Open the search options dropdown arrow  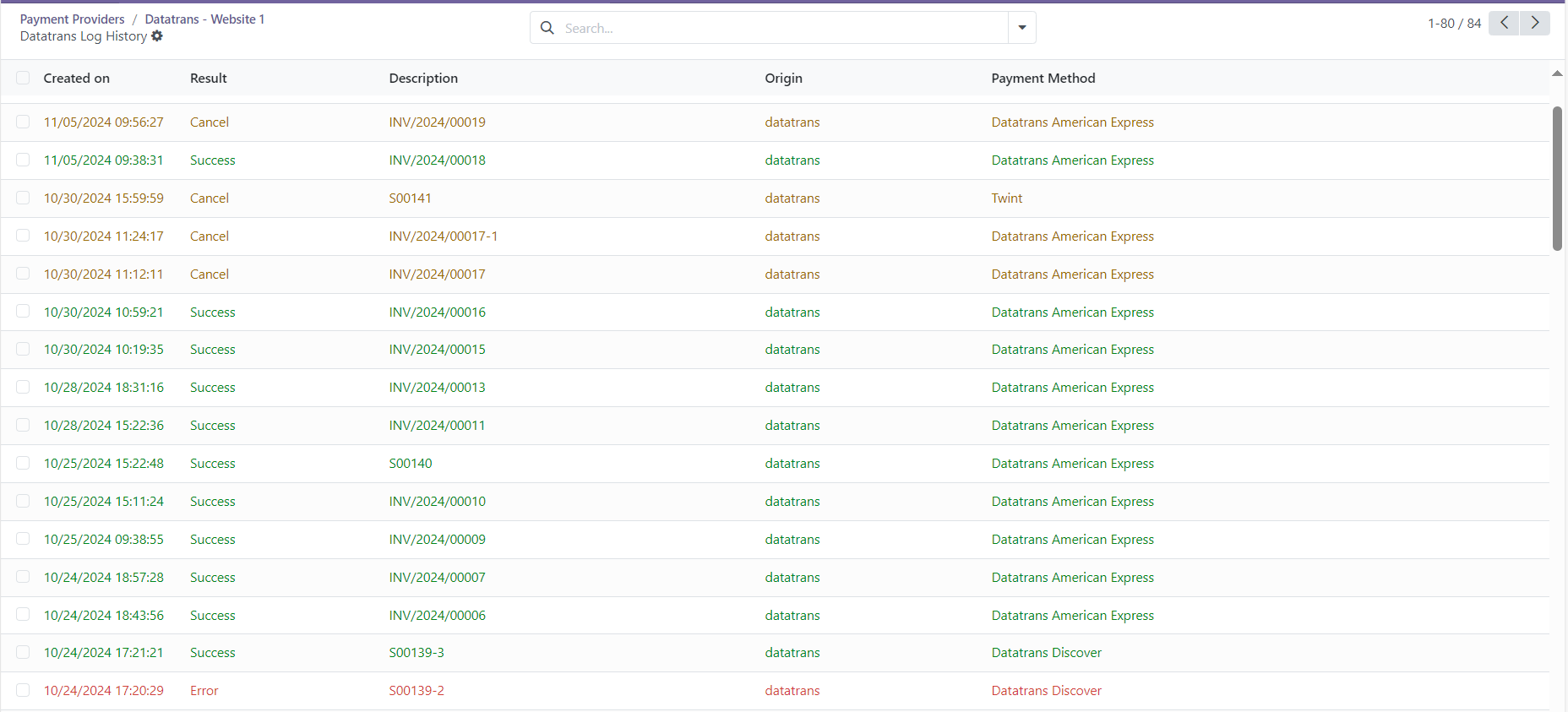click(1022, 28)
